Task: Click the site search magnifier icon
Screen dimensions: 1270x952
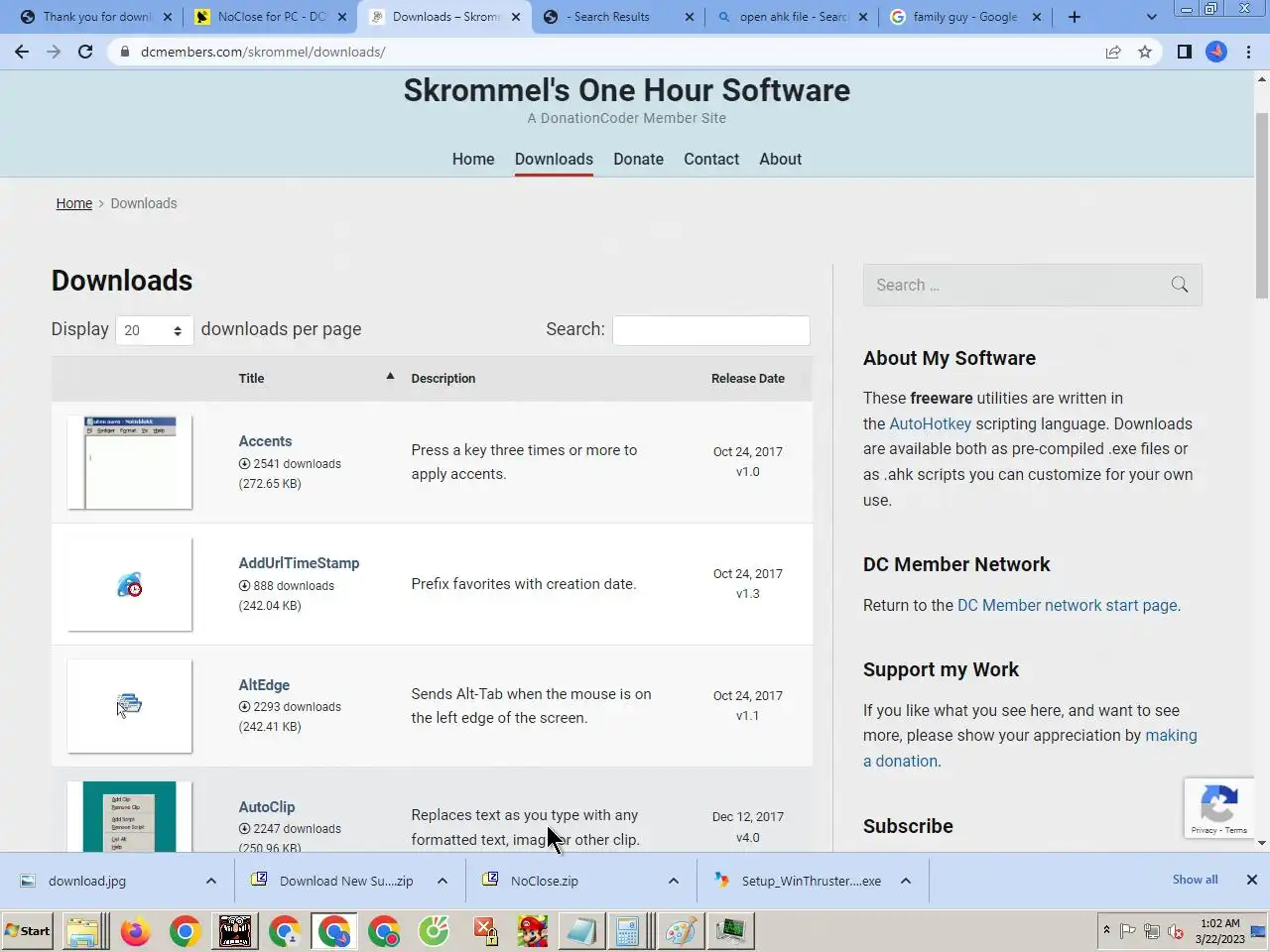Action: point(1180,285)
